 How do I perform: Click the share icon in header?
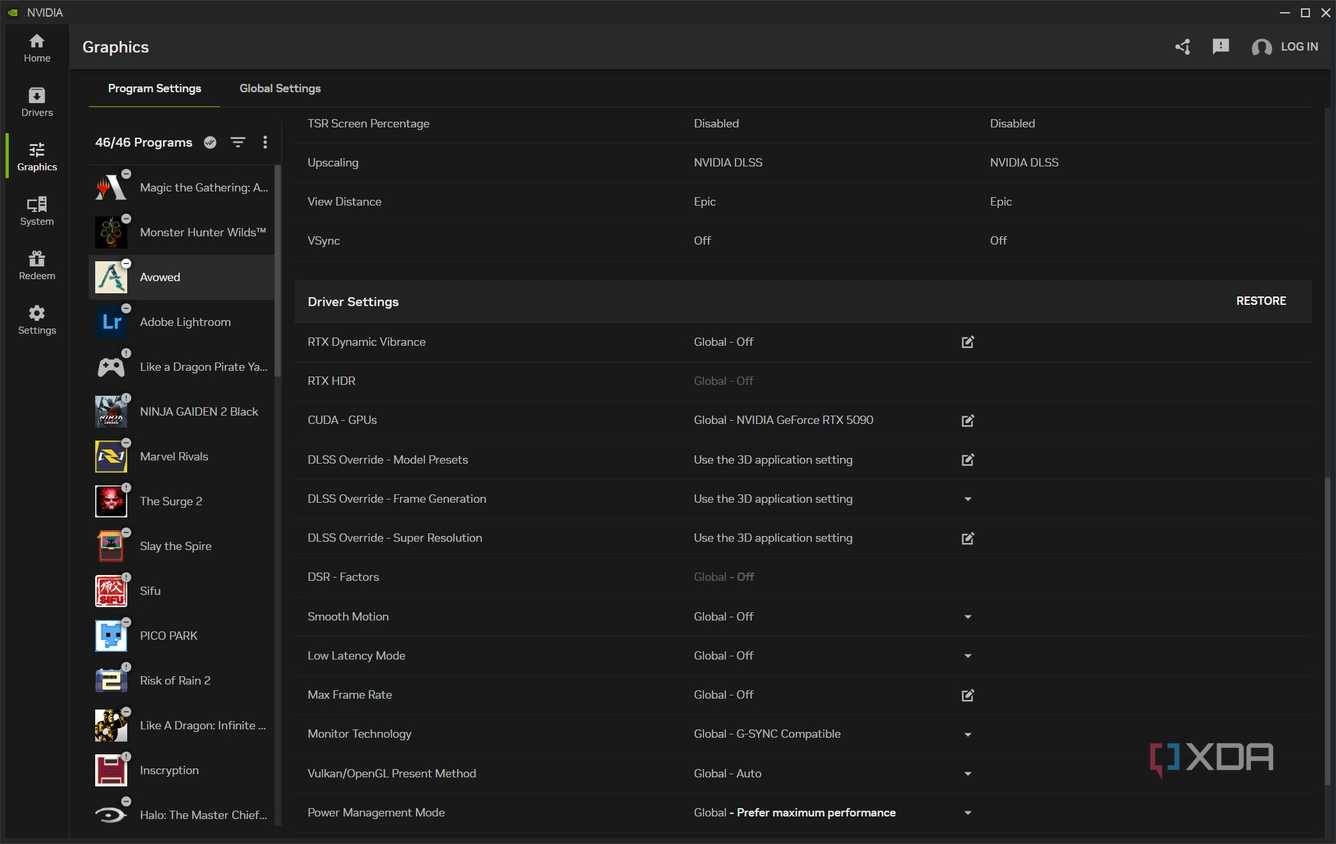coord(1183,47)
